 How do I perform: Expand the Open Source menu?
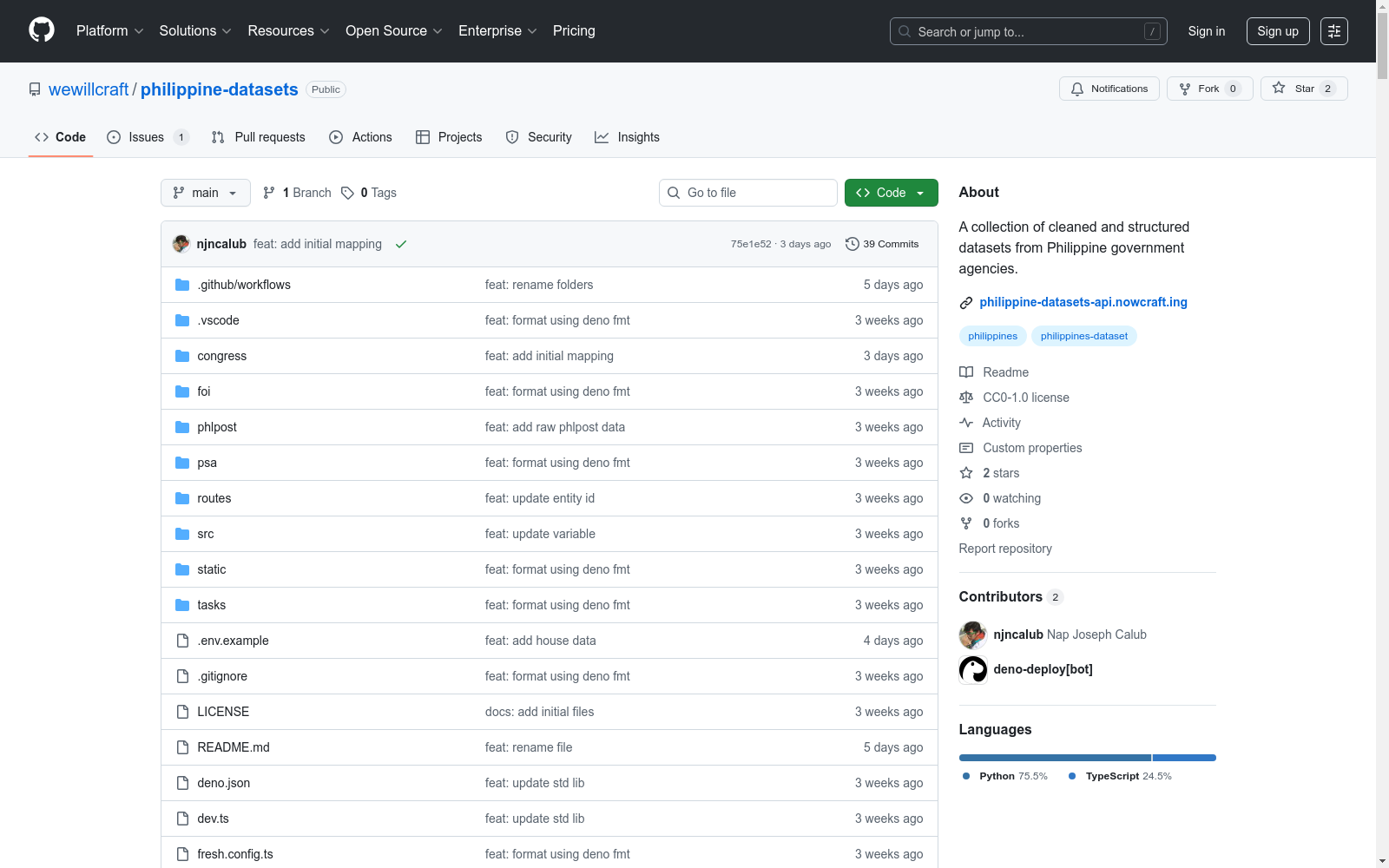pos(394,31)
